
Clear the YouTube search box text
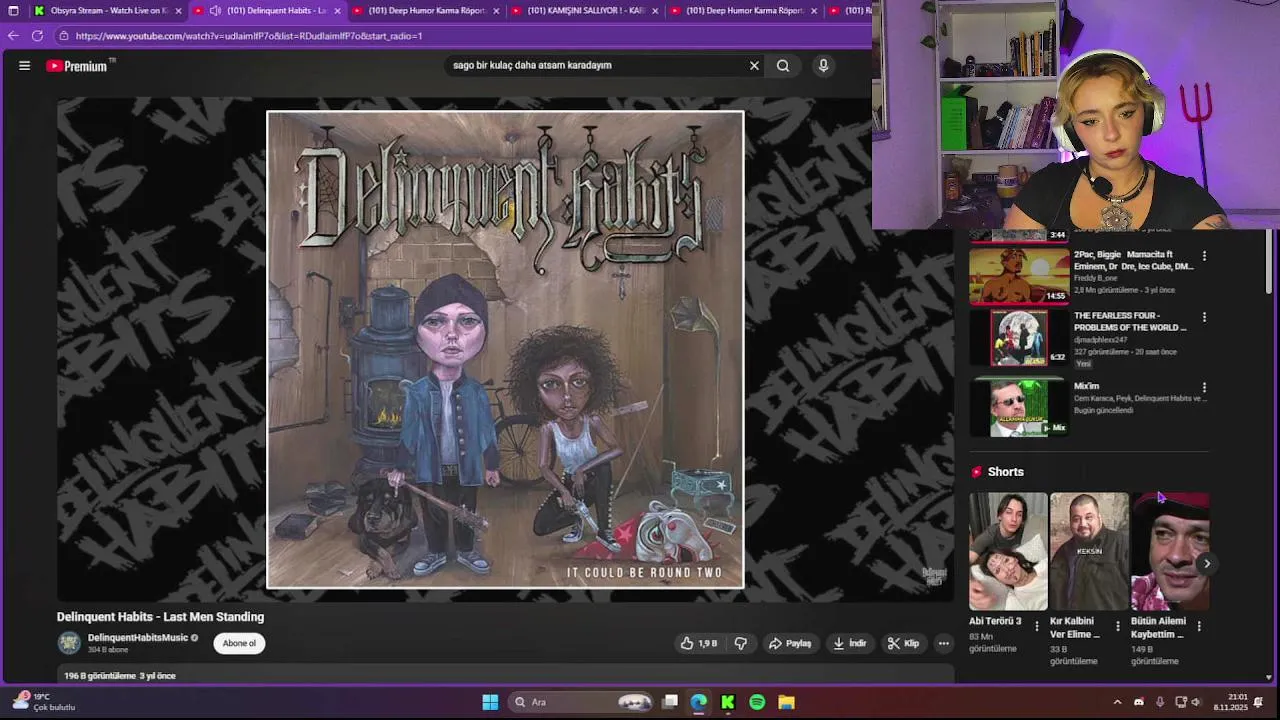tap(754, 66)
